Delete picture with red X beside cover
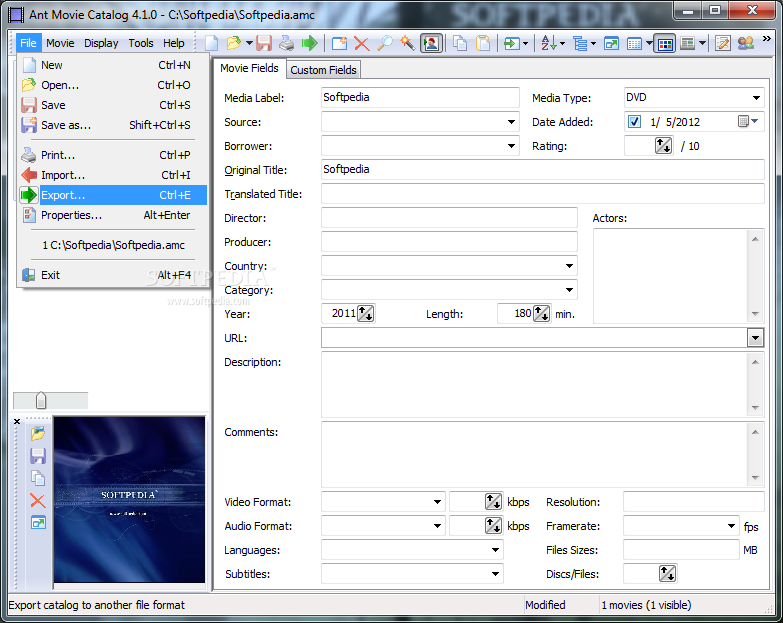The height and width of the screenshot is (623, 783). pos(38,500)
